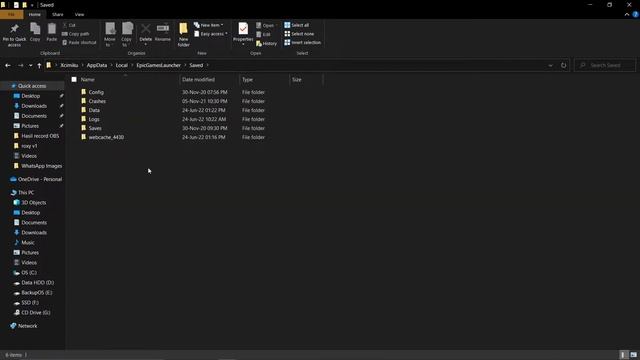The height and width of the screenshot is (360, 640).
Task: Open WhatsApp Images in sidebar
Action: [42, 166]
